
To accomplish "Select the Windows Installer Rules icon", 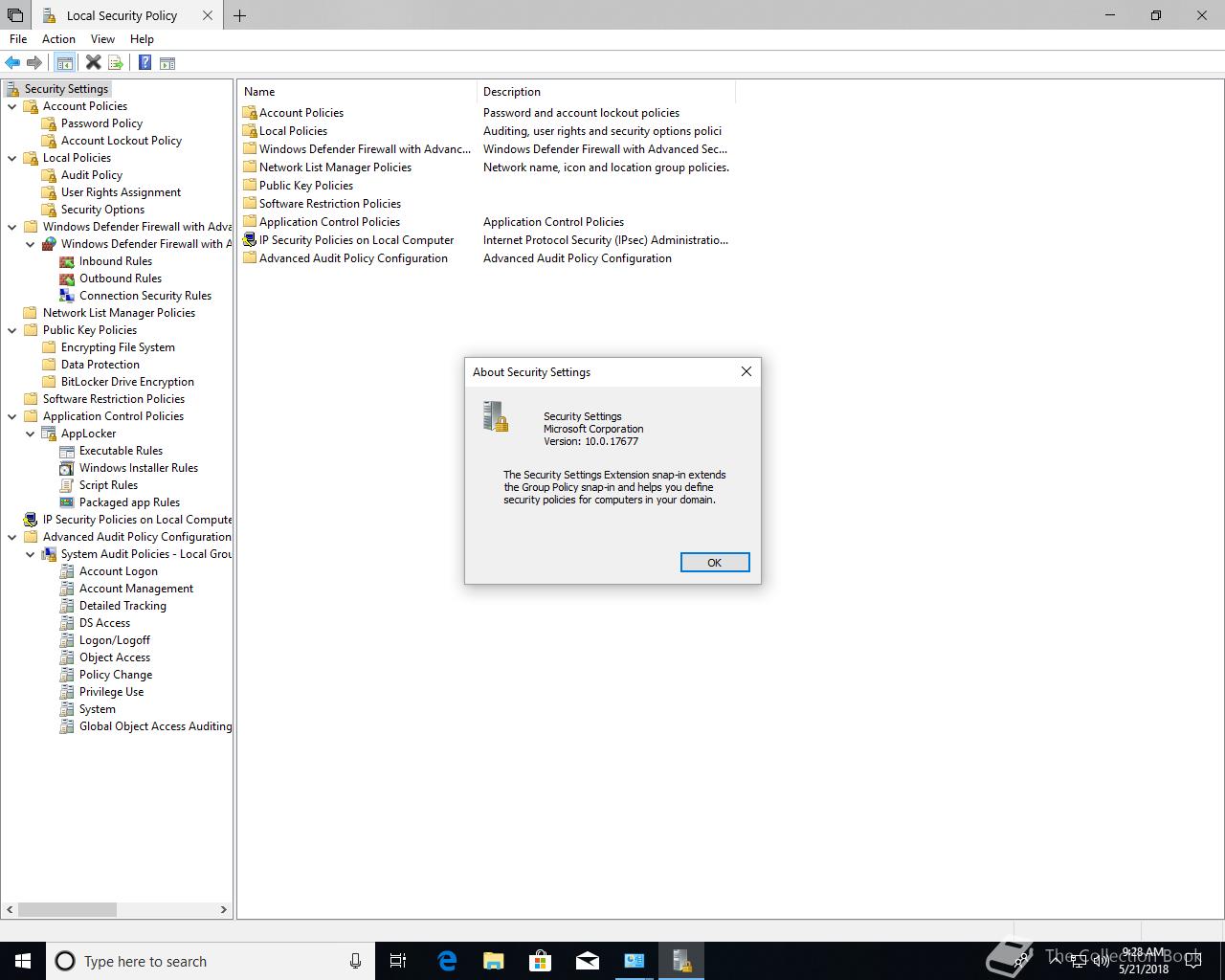I will click(67, 468).
